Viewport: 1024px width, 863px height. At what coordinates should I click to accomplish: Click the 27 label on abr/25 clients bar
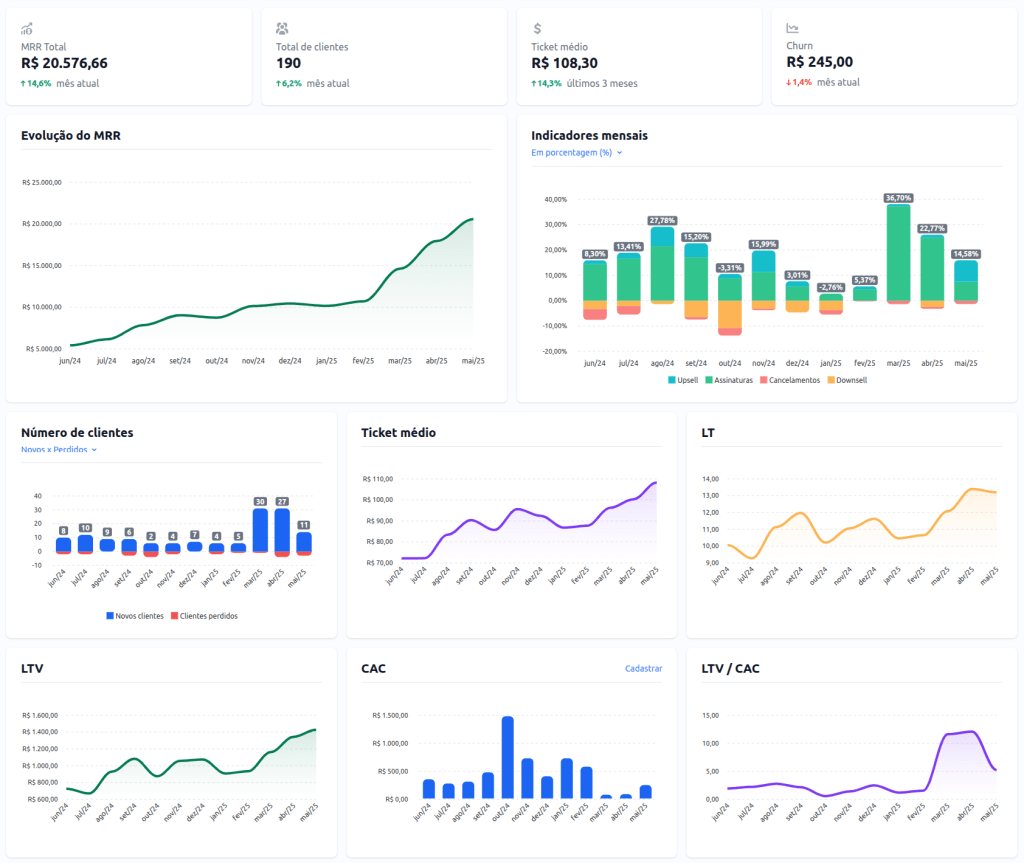(281, 502)
